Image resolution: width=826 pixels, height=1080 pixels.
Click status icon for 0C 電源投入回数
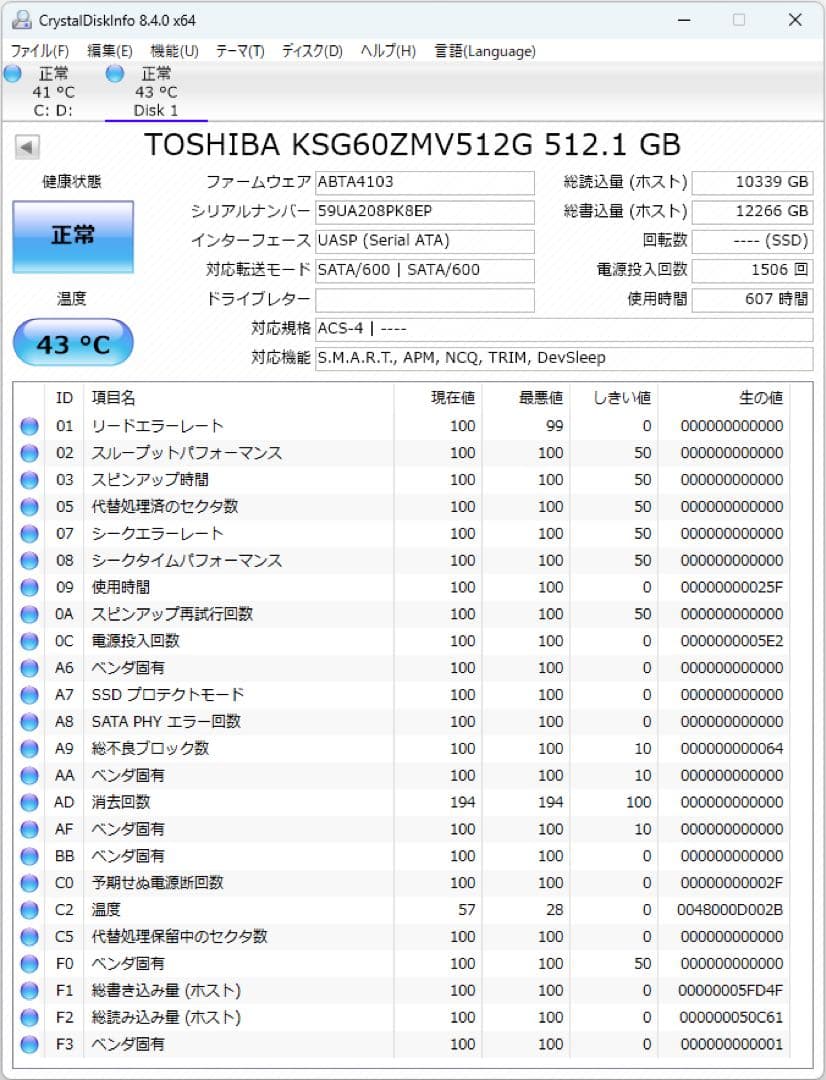[30, 641]
